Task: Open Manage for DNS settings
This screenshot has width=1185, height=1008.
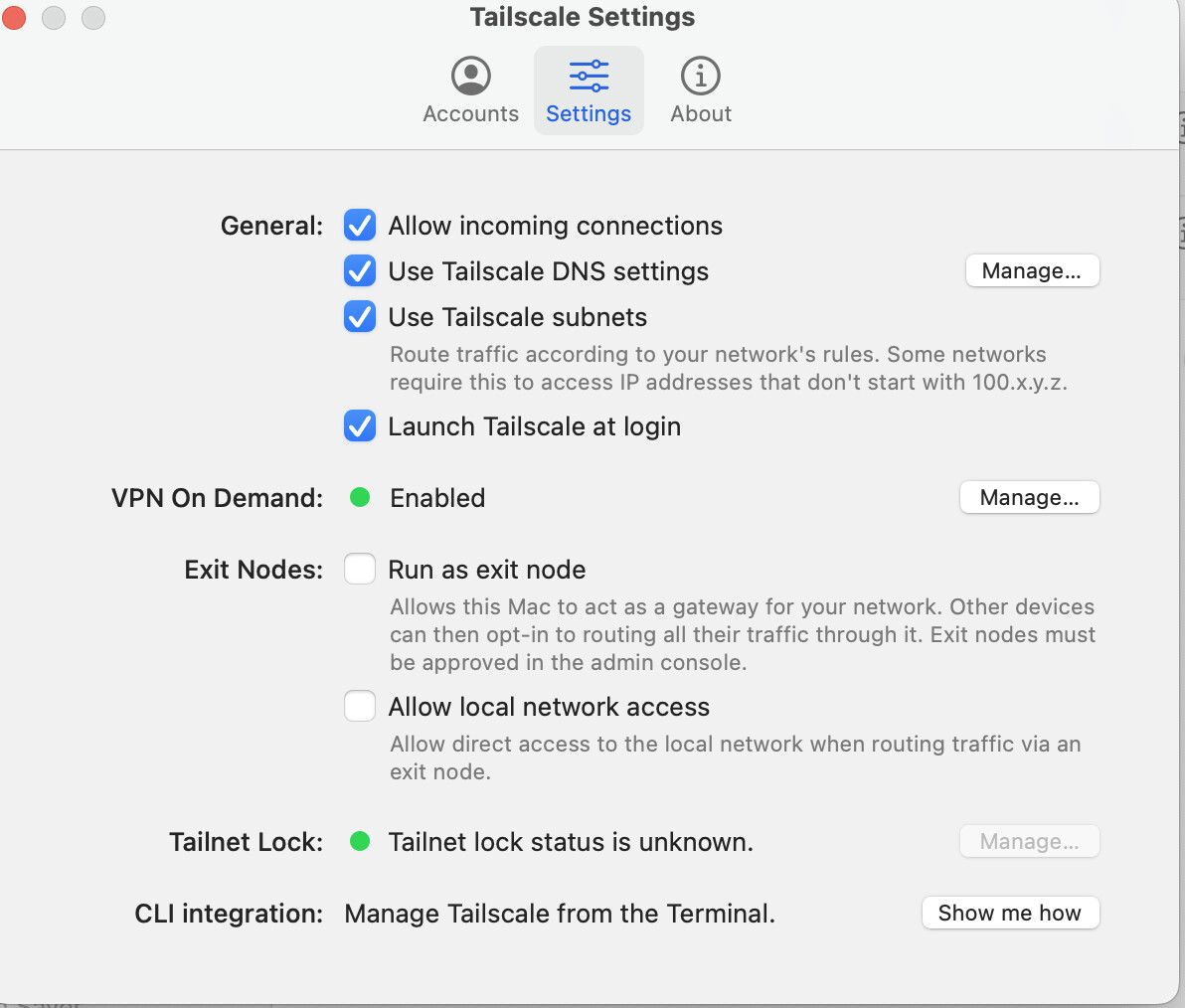Action: coord(1032,270)
